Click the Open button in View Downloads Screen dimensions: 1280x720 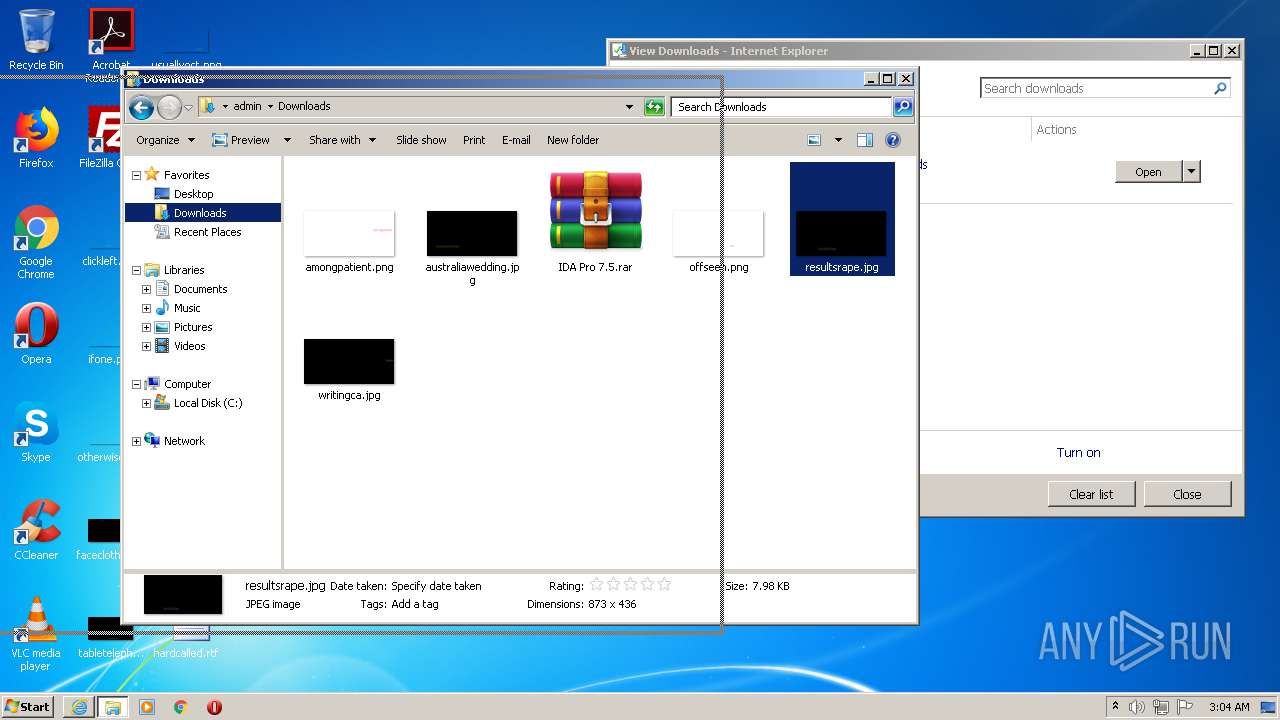(x=1148, y=172)
